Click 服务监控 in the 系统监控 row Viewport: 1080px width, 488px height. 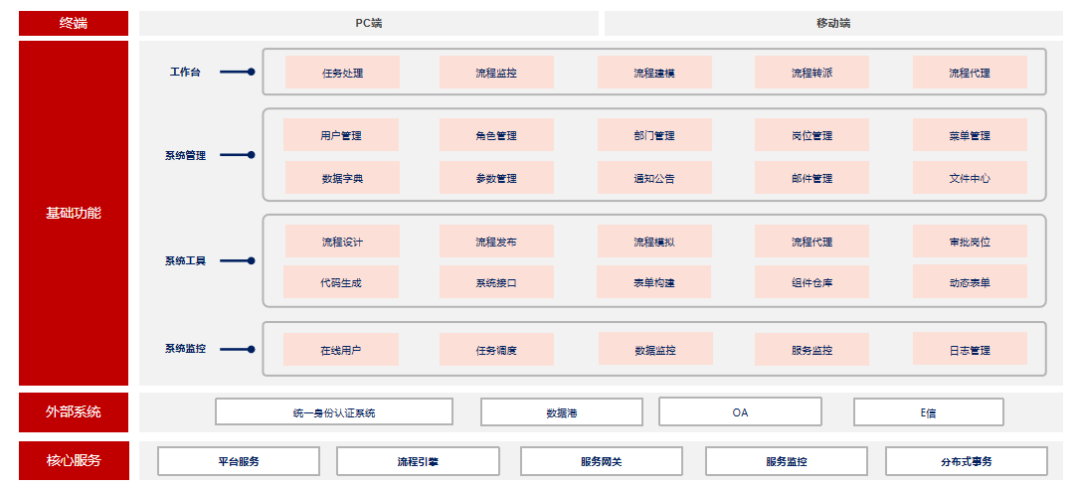[x=812, y=350]
